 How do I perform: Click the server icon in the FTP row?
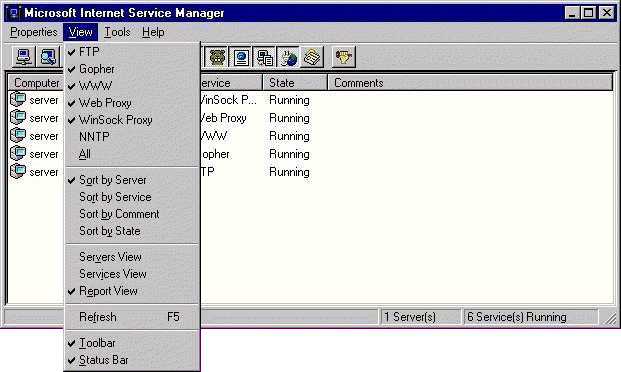[18, 172]
